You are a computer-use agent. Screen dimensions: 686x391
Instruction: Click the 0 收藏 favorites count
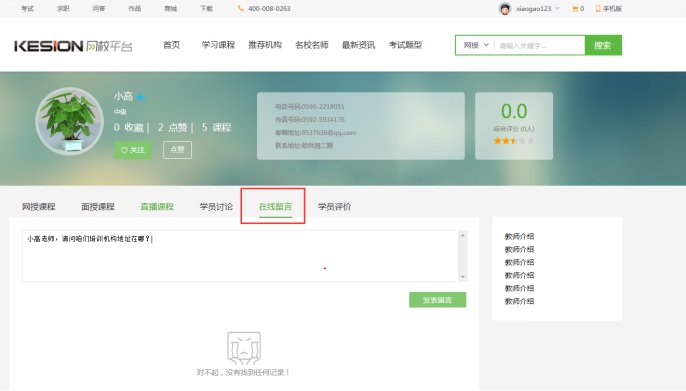129,127
